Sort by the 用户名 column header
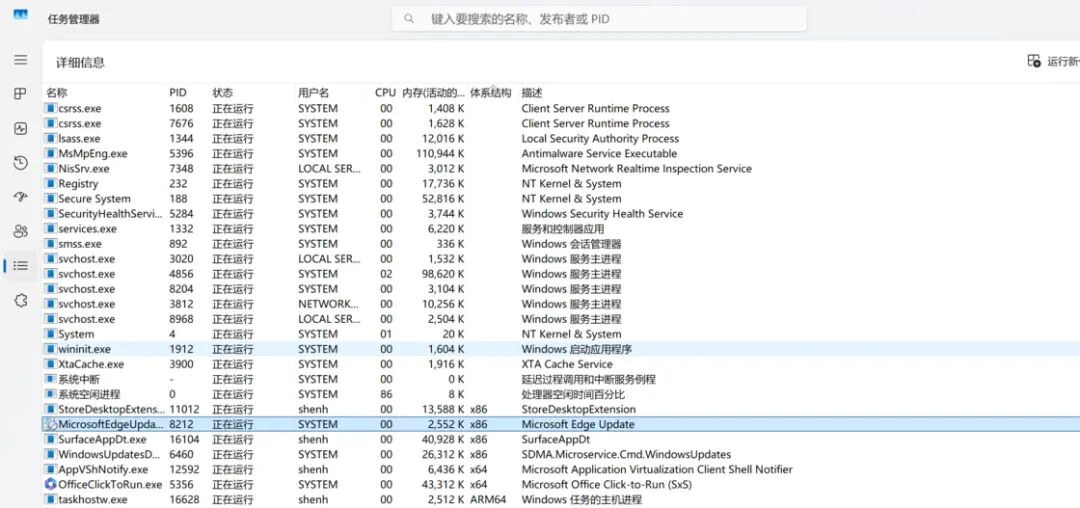1080x508 pixels. point(313,92)
